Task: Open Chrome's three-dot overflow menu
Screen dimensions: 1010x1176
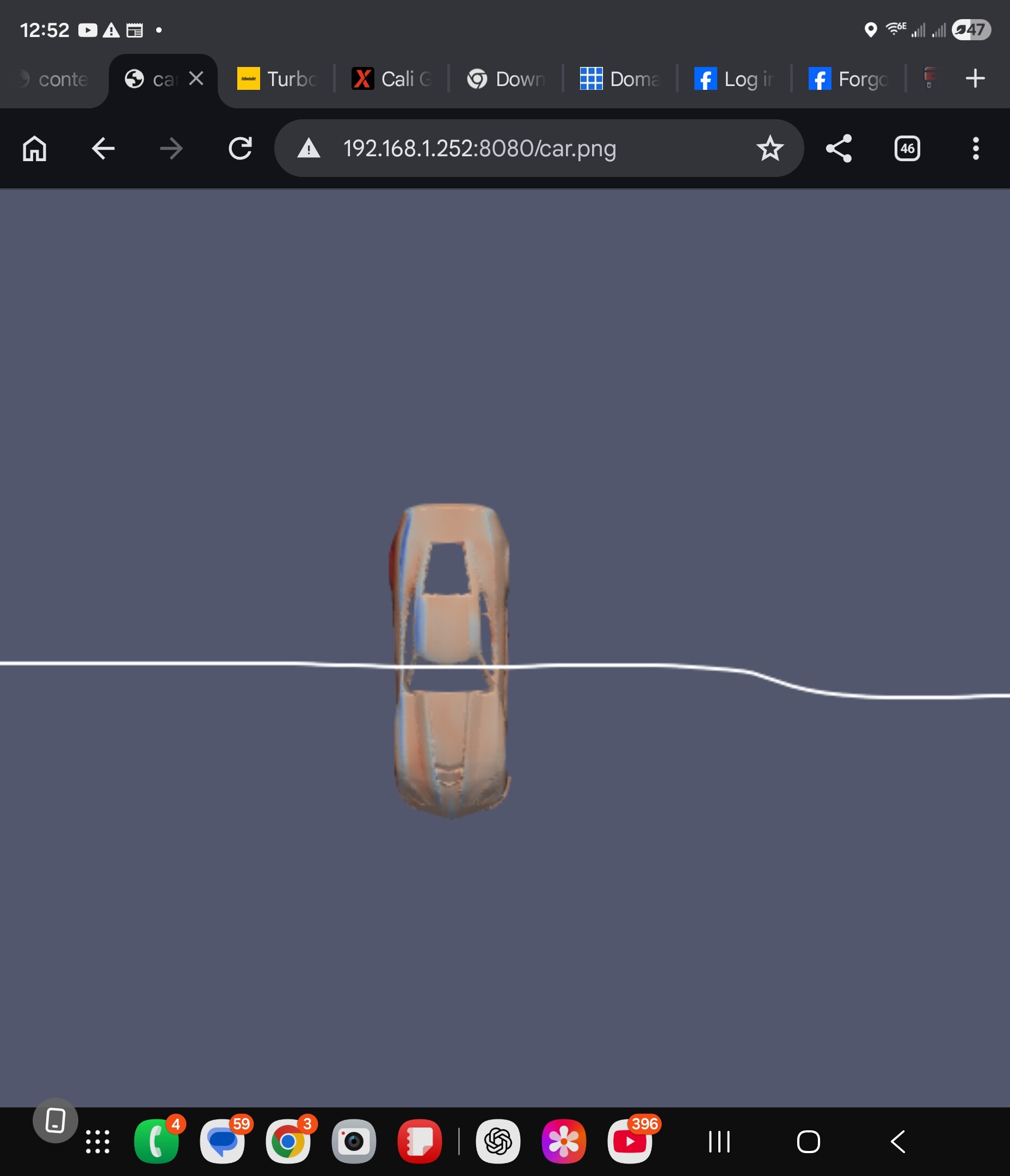Action: [x=975, y=149]
